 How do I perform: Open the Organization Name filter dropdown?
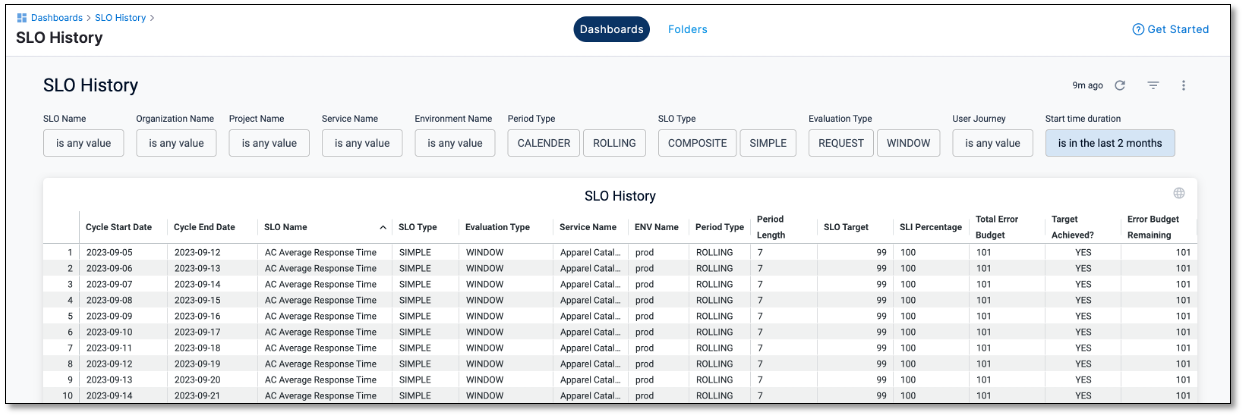coord(176,143)
